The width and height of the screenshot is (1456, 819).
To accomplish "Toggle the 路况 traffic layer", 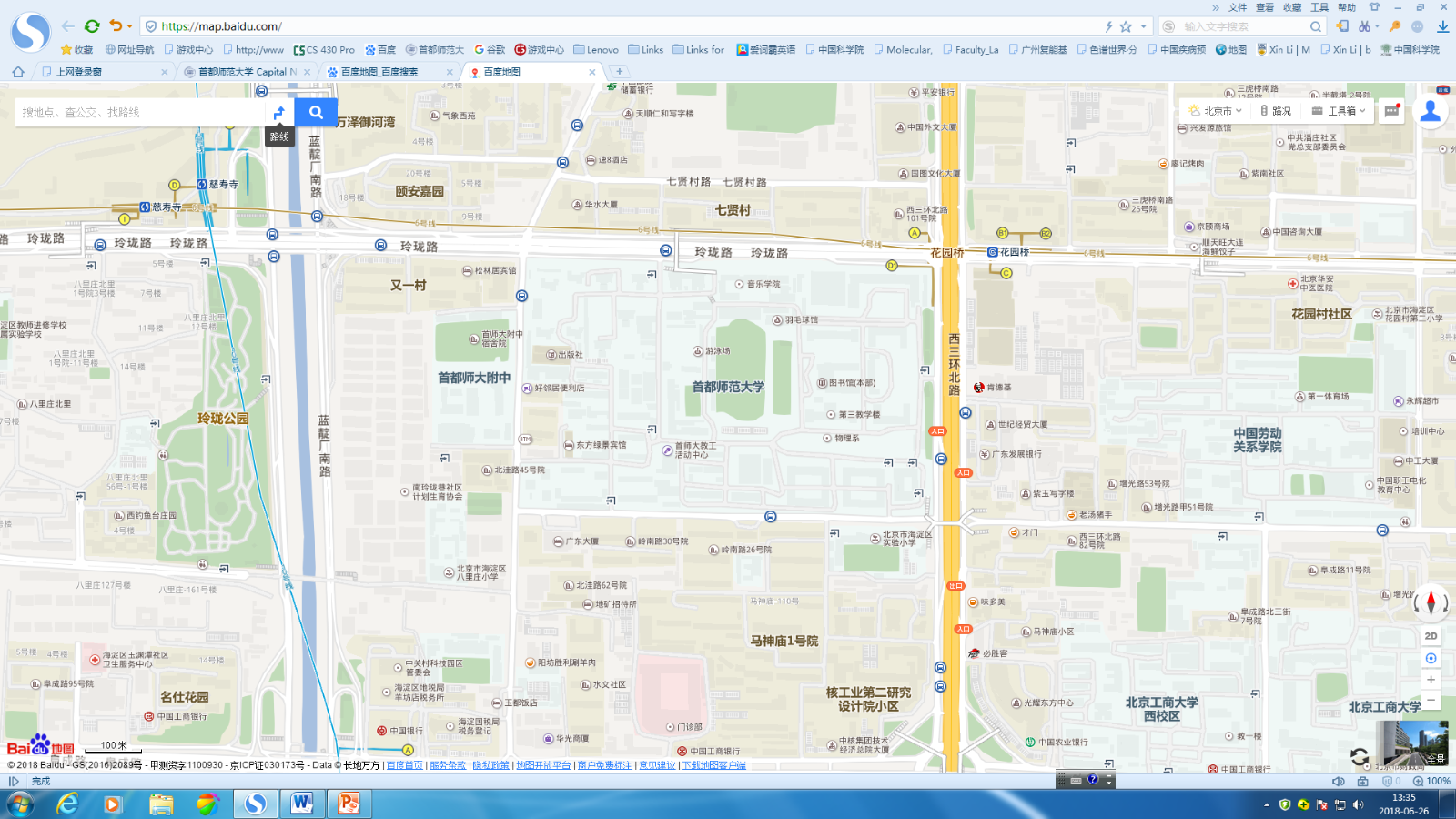I will pyautogui.click(x=1276, y=111).
